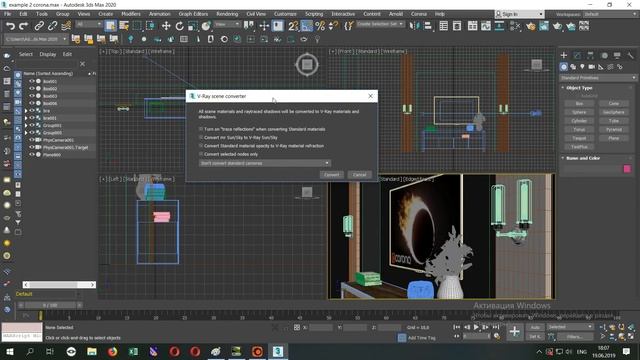
Task: Open Firefox from the Windows taskbar
Action: [x=112, y=351]
